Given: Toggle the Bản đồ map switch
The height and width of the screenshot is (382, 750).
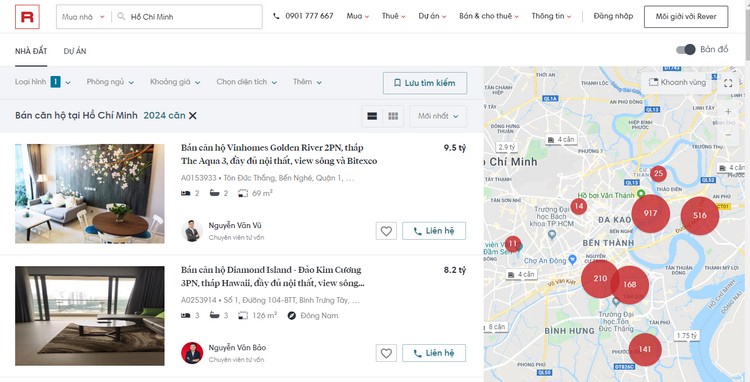Looking at the screenshot, I should pyautogui.click(x=685, y=50).
